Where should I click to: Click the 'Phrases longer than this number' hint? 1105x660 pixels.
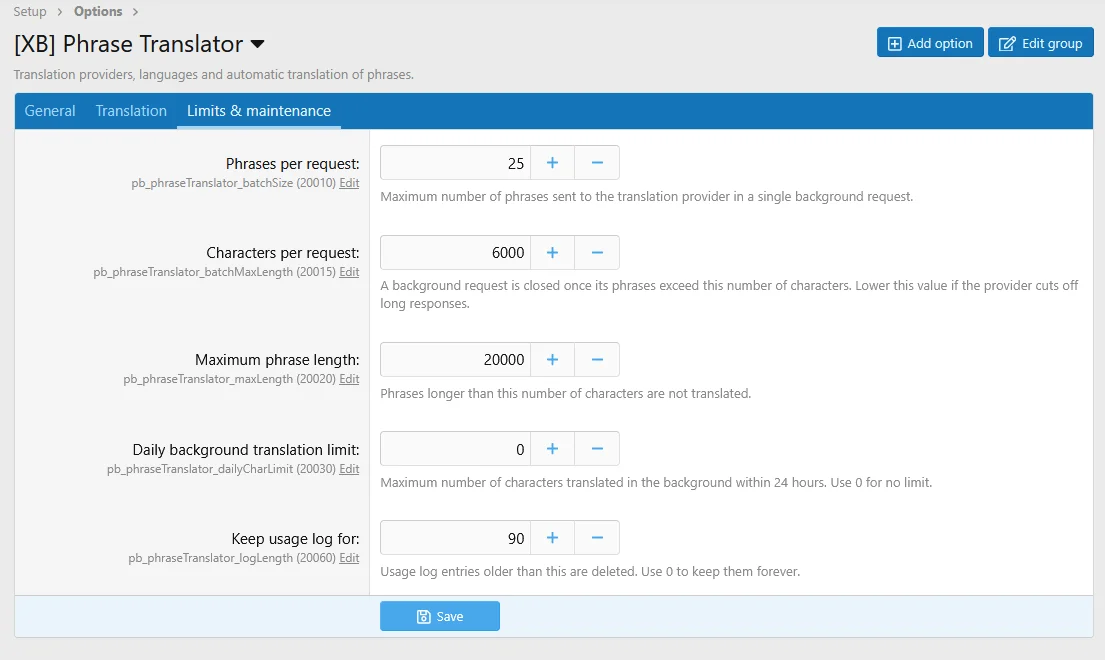(x=566, y=394)
